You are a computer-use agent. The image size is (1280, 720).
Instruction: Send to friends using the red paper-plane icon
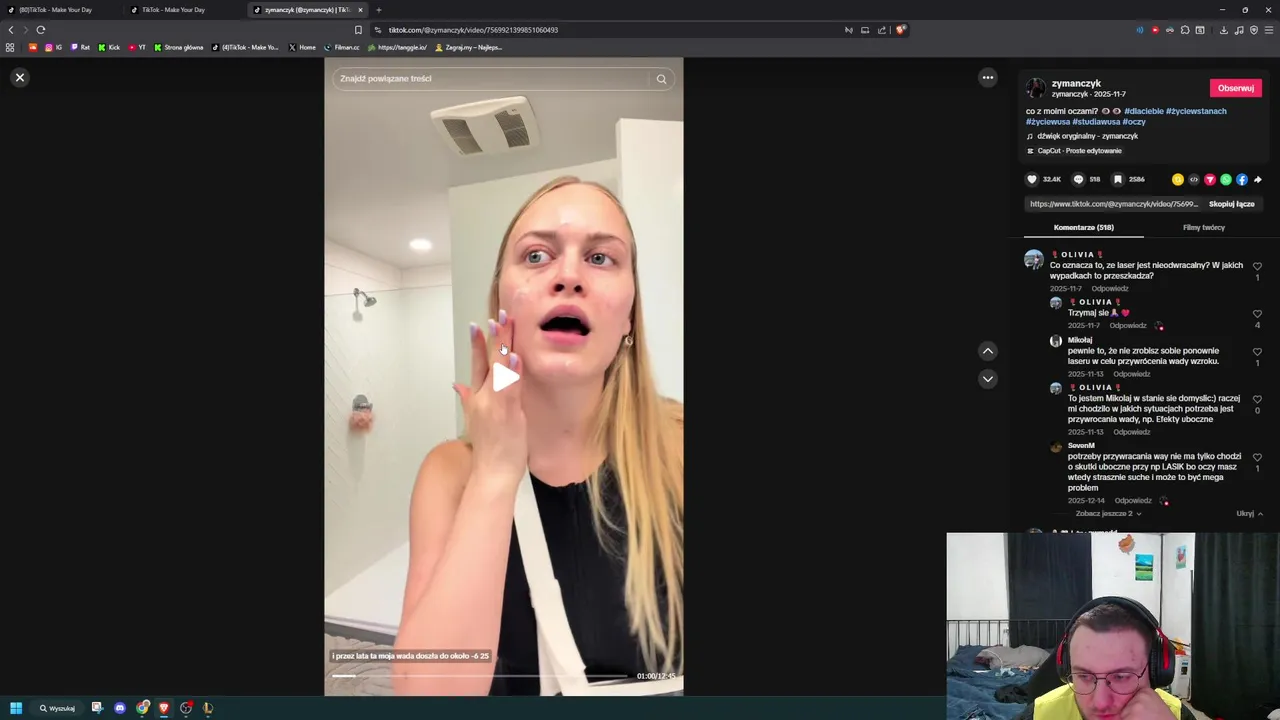pyautogui.click(x=1209, y=180)
